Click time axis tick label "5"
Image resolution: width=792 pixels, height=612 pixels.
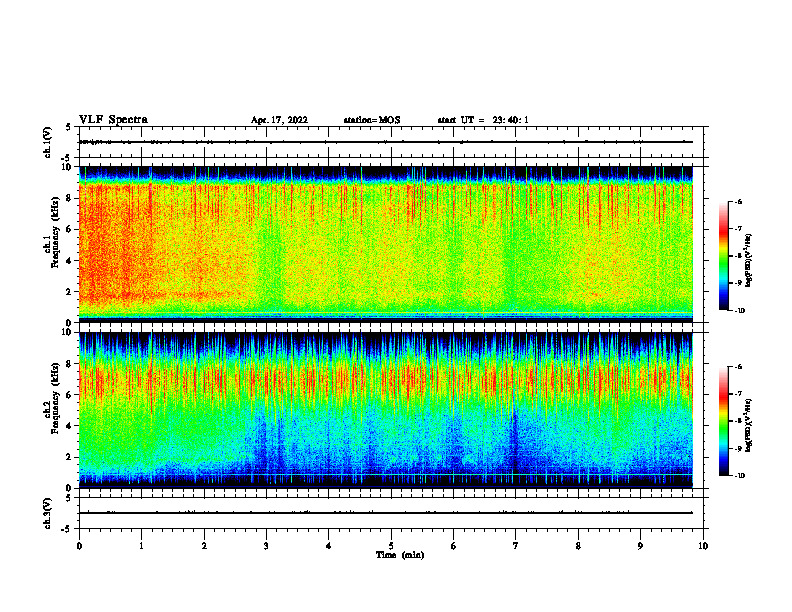[x=391, y=546]
